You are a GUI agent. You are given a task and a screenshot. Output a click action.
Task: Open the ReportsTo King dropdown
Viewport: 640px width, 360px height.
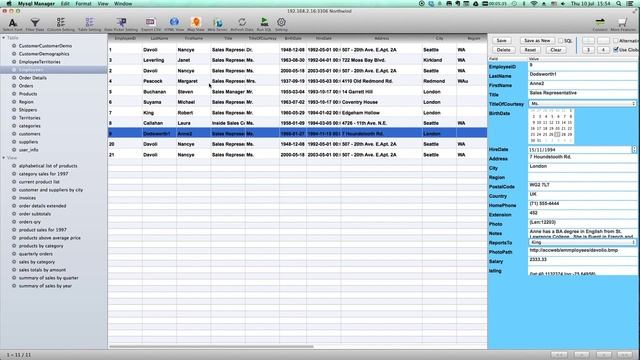pos(582,242)
